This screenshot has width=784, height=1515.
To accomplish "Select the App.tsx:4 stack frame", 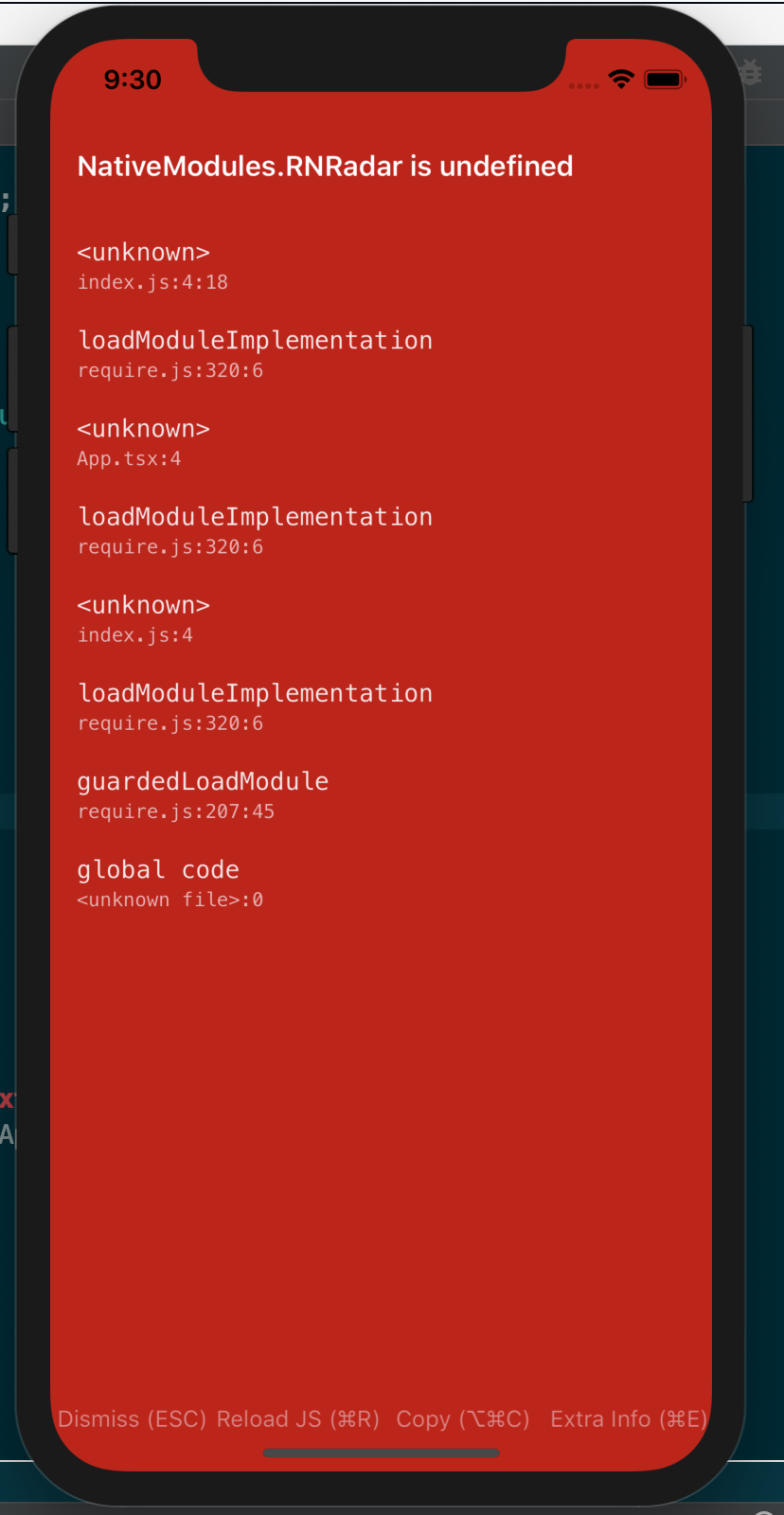I will (143, 442).
